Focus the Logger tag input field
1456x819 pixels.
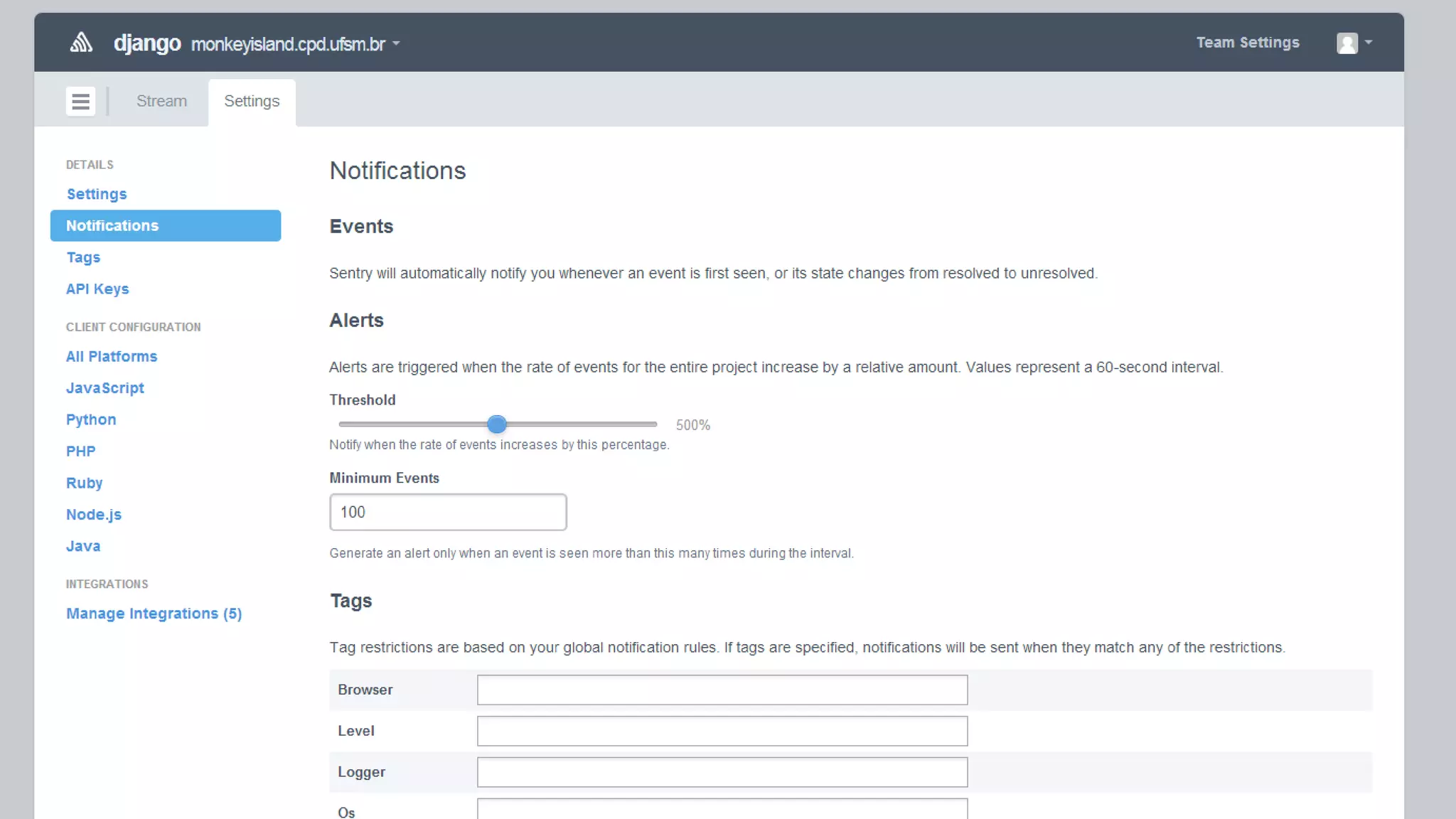pyautogui.click(x=722, y=772)
